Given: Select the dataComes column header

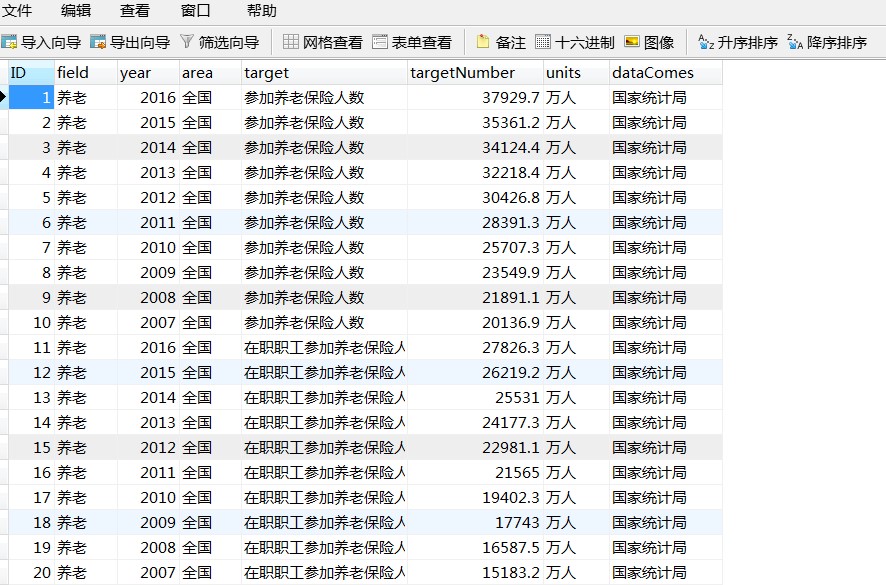Looking at the screenshot, I should pyautogui.click(x=666, y=73).
